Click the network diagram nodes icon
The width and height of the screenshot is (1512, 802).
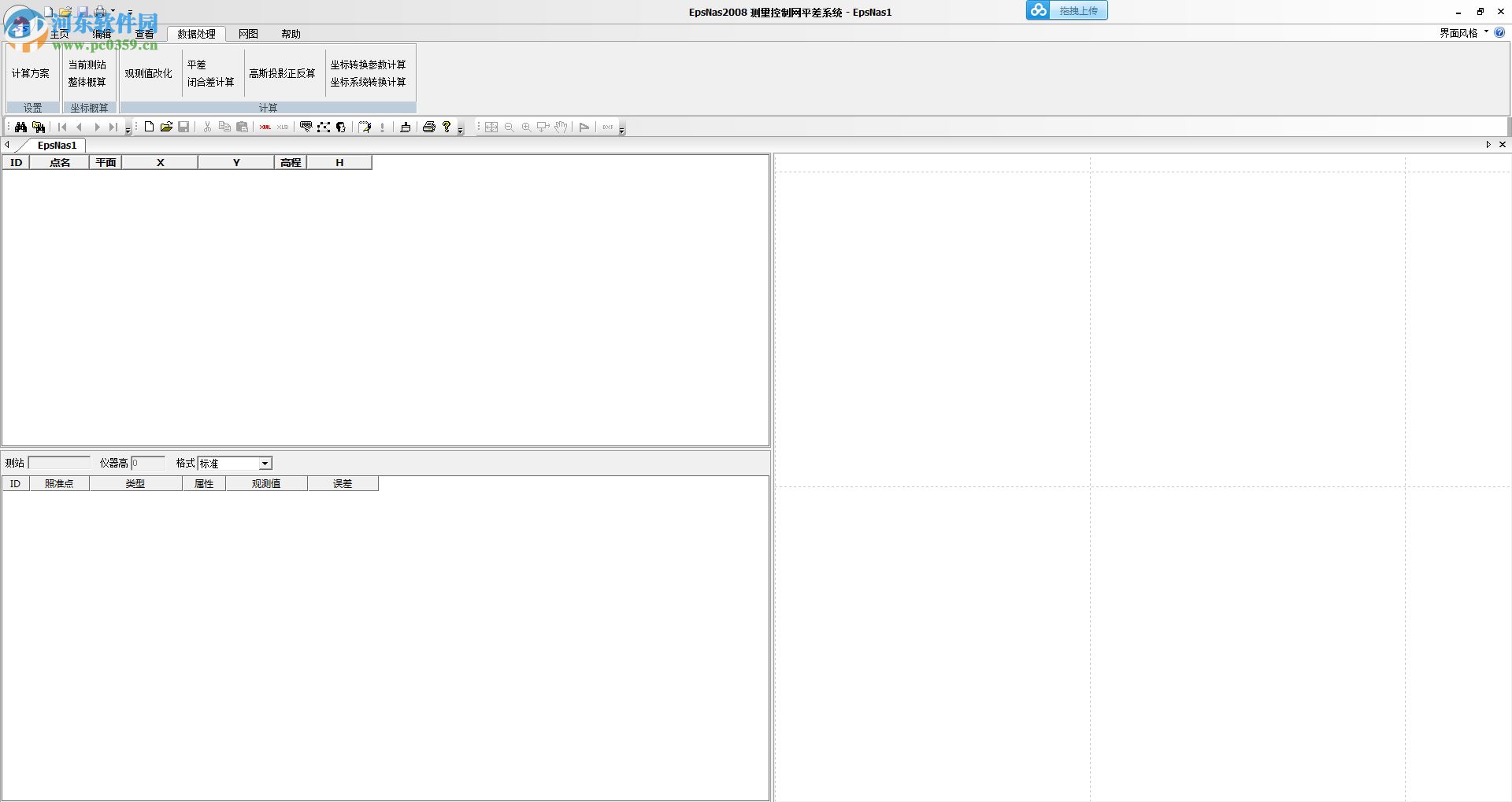(324, 127)
